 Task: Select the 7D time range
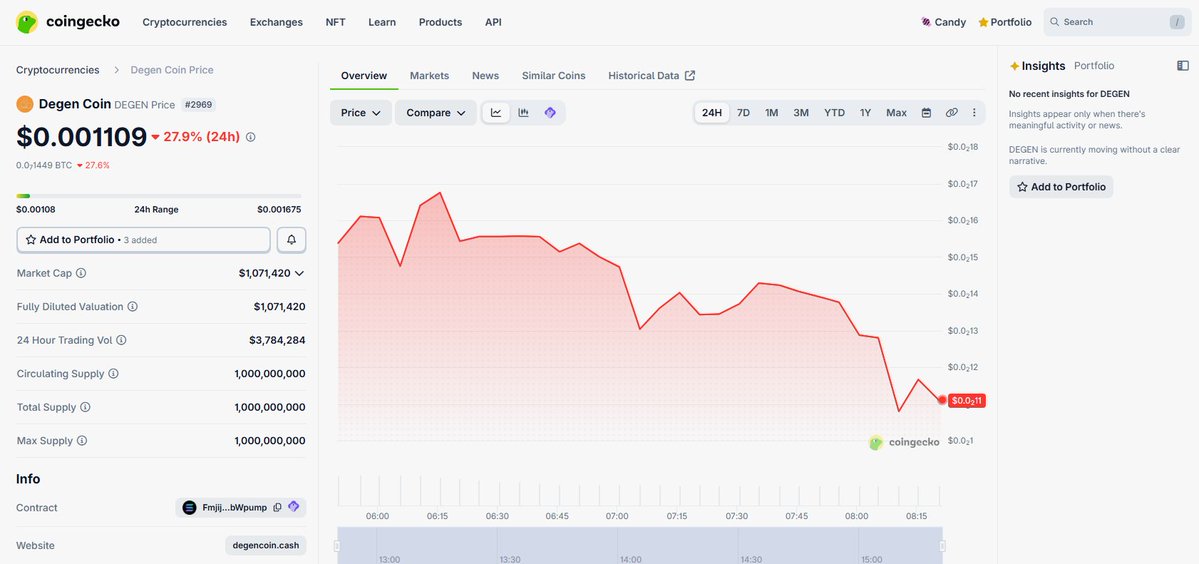click(743, 112)
